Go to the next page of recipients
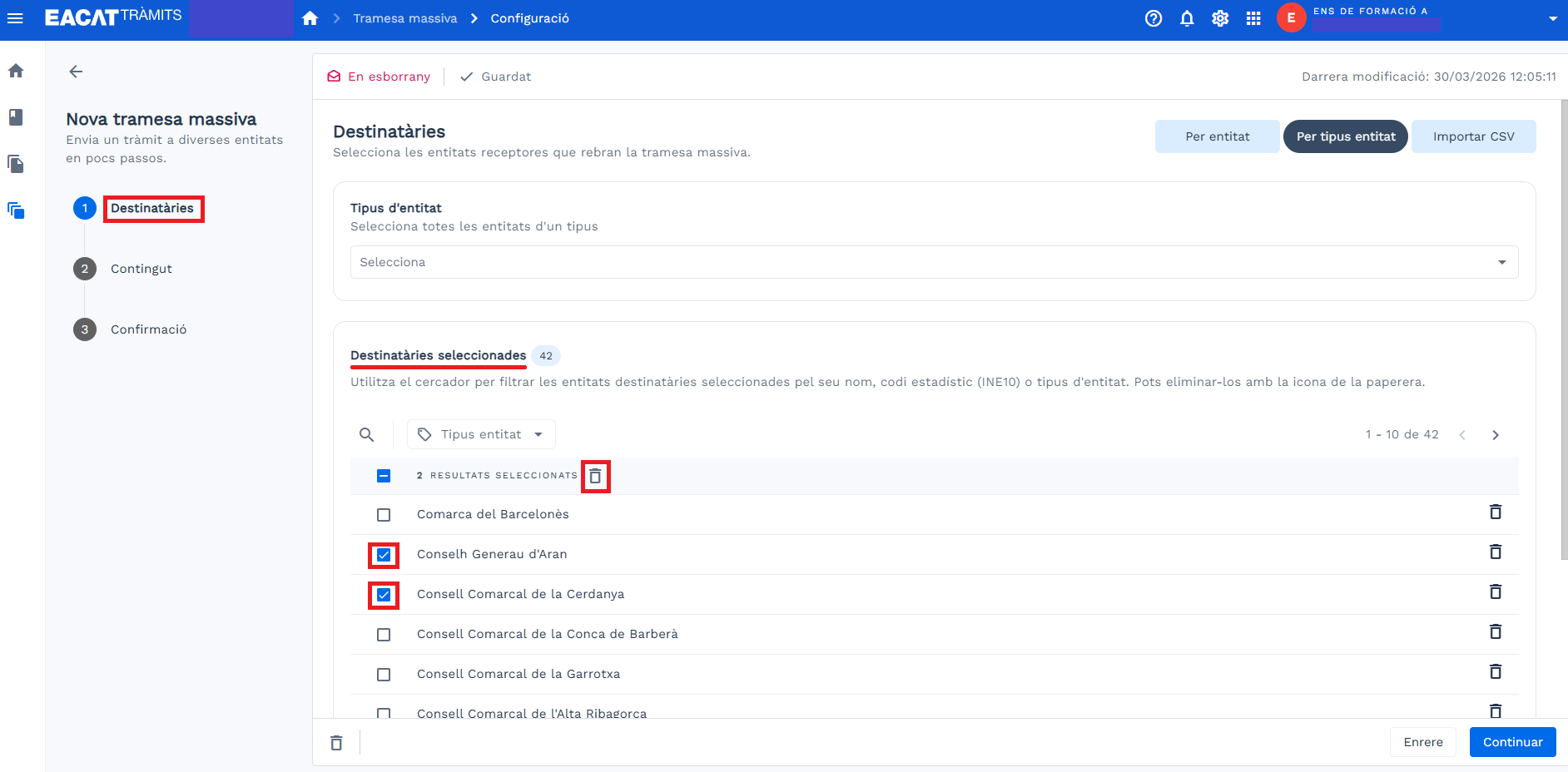 click(x=1495, y=435)
